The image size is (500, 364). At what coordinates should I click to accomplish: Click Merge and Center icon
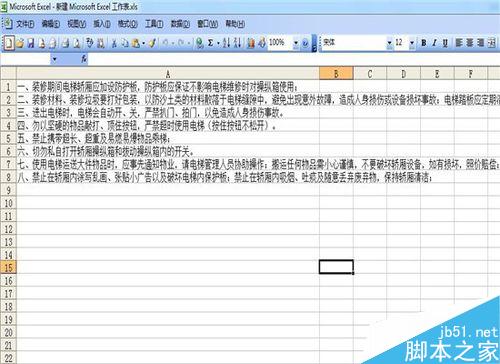(492, 43)
